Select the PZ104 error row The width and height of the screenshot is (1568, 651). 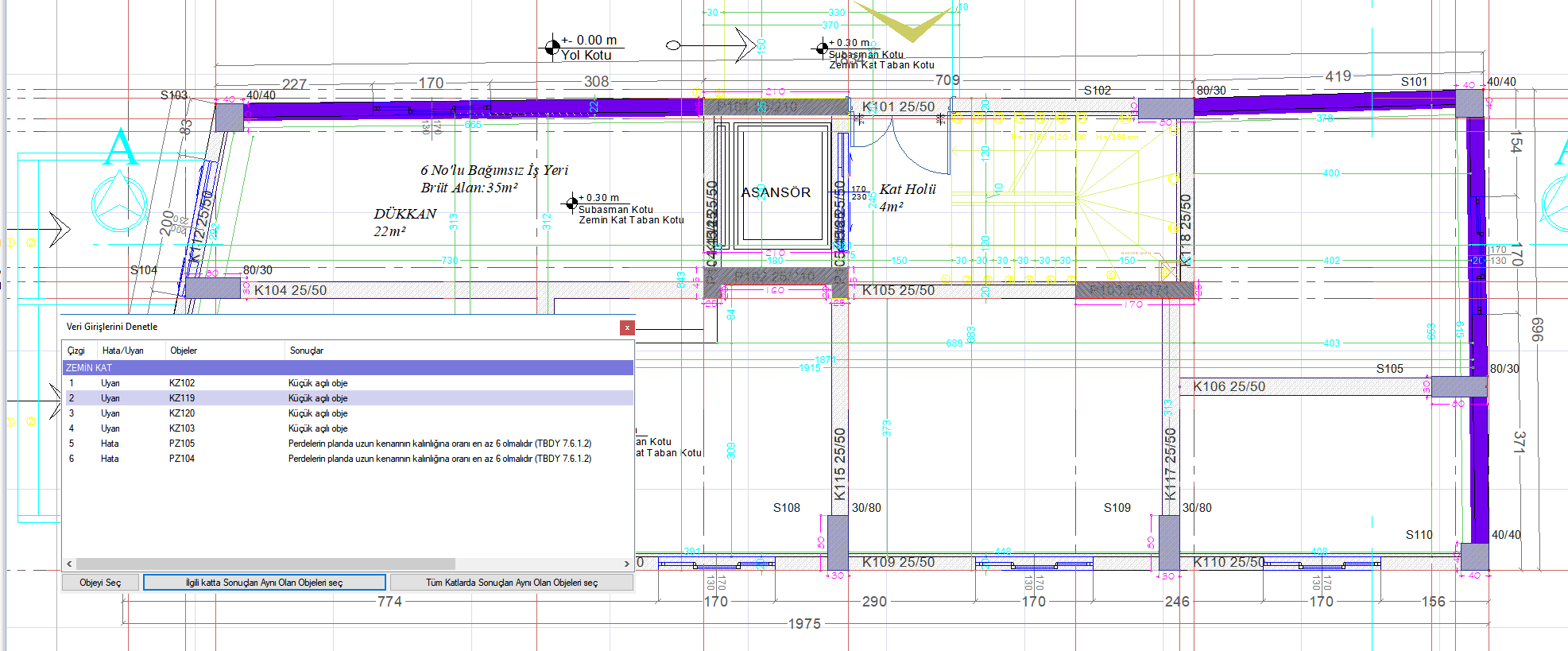coord(348,459)
